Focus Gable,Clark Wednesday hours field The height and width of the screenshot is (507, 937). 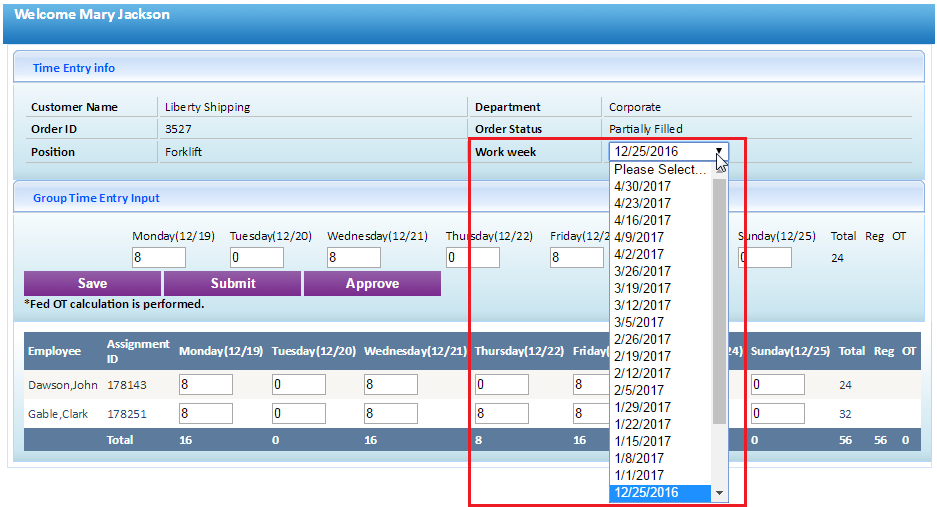coord(391,414)
